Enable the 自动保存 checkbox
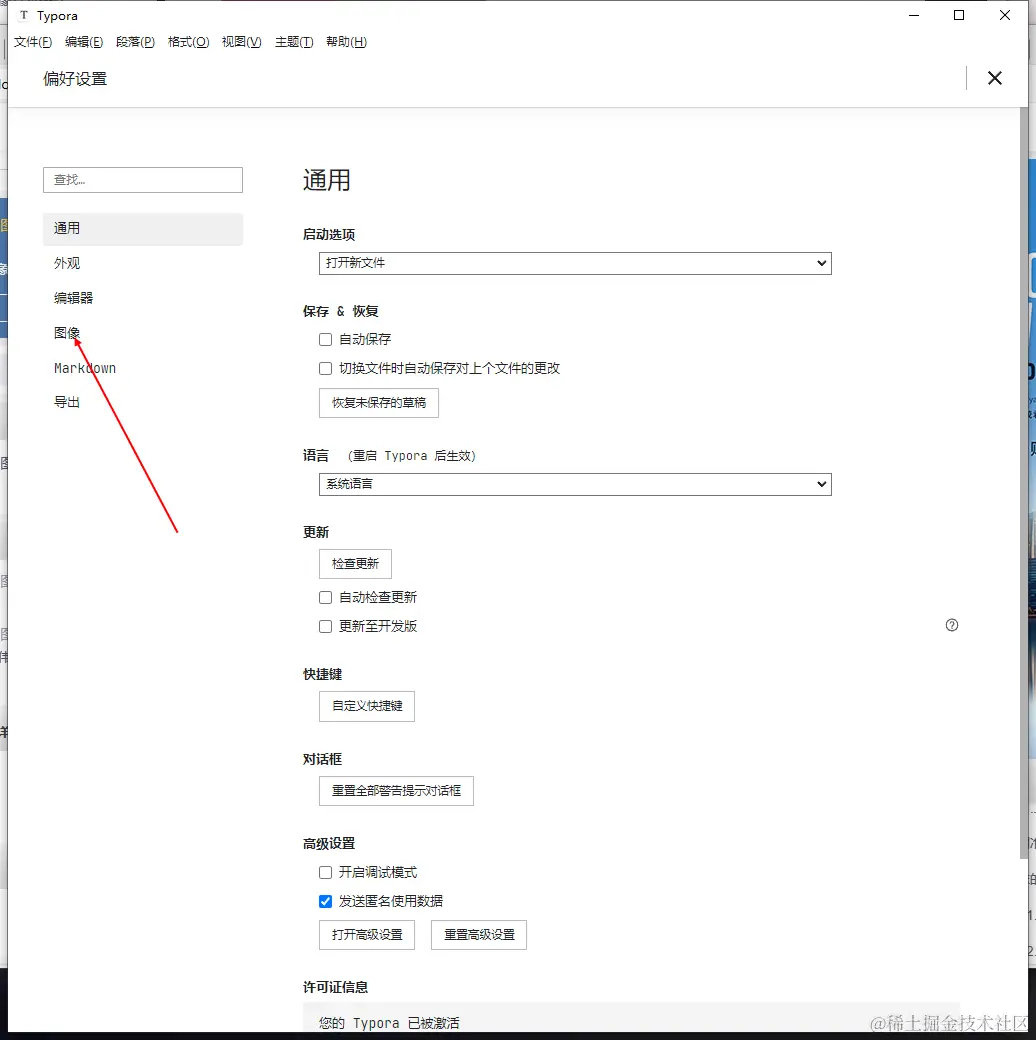This screenshot has width=1036, height=1040. click(x=325, y=340)
